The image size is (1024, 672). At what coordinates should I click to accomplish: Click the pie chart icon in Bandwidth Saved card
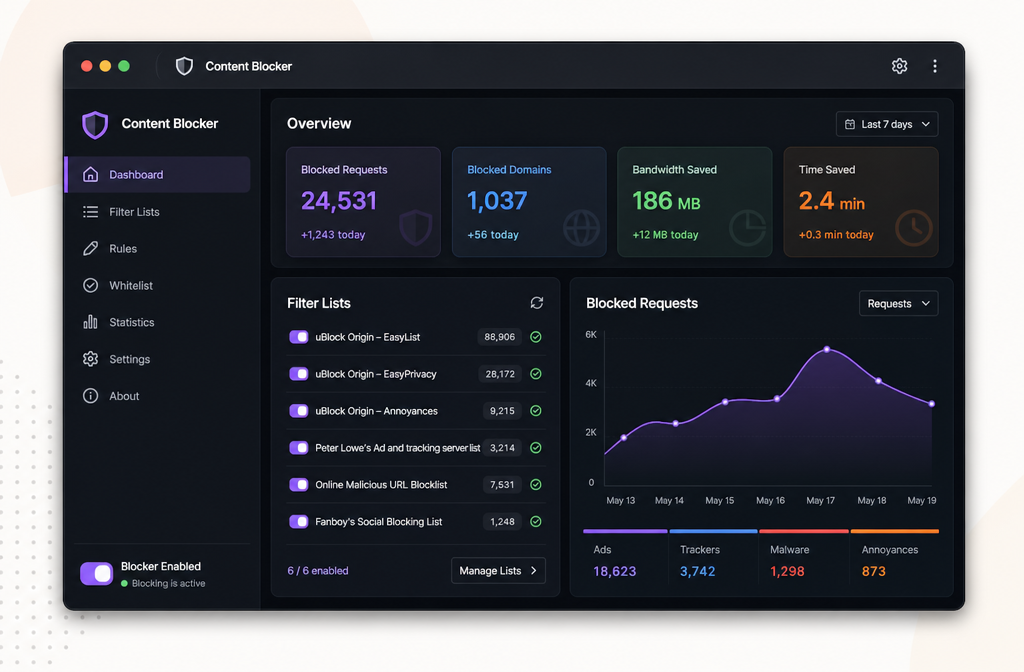pyautogui.click(x=747, y=228)
